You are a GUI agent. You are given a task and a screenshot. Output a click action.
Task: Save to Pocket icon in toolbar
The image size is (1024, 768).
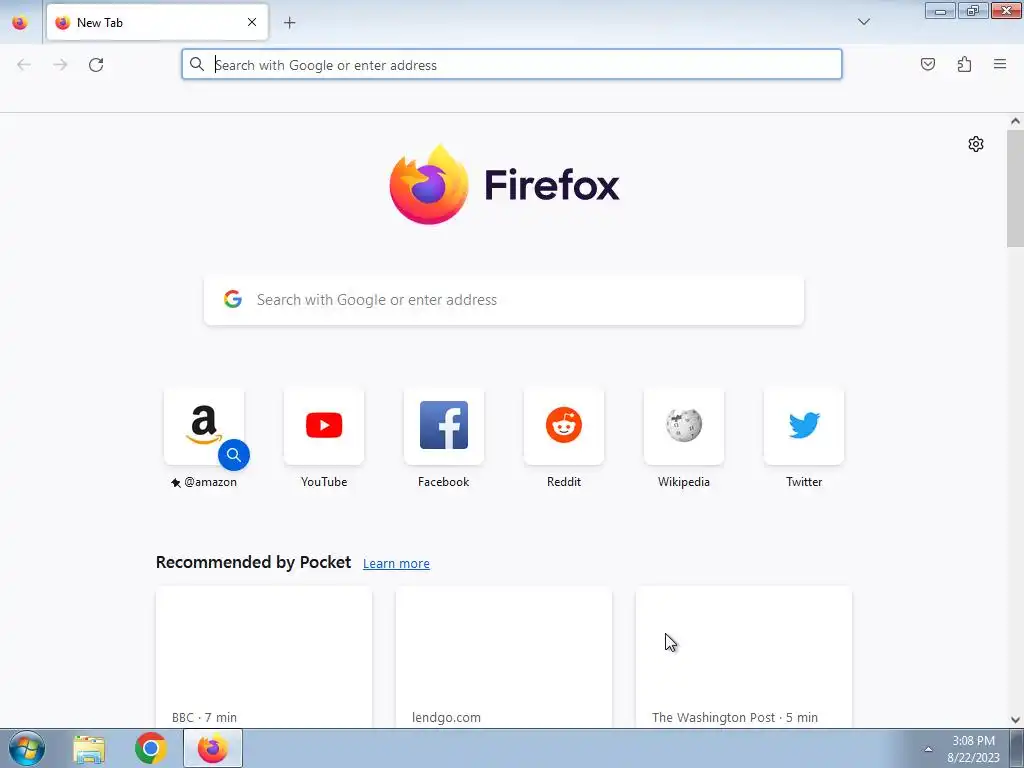[x=927, y=64]
